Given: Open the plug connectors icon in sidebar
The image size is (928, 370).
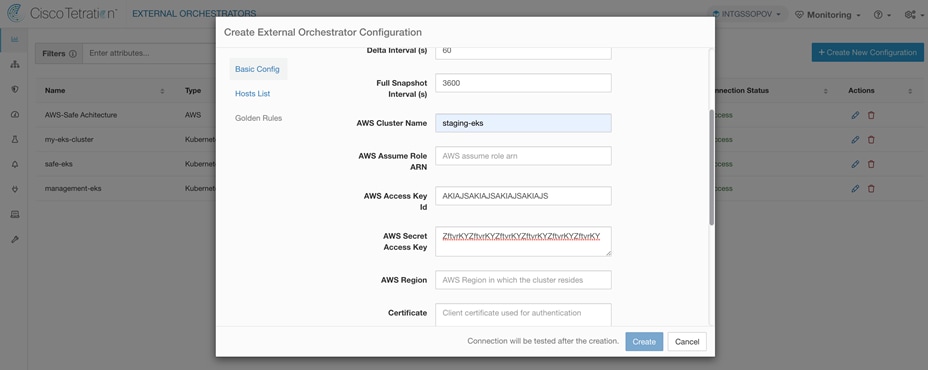Looking at the screenshot, I should [x=15, y=189].
